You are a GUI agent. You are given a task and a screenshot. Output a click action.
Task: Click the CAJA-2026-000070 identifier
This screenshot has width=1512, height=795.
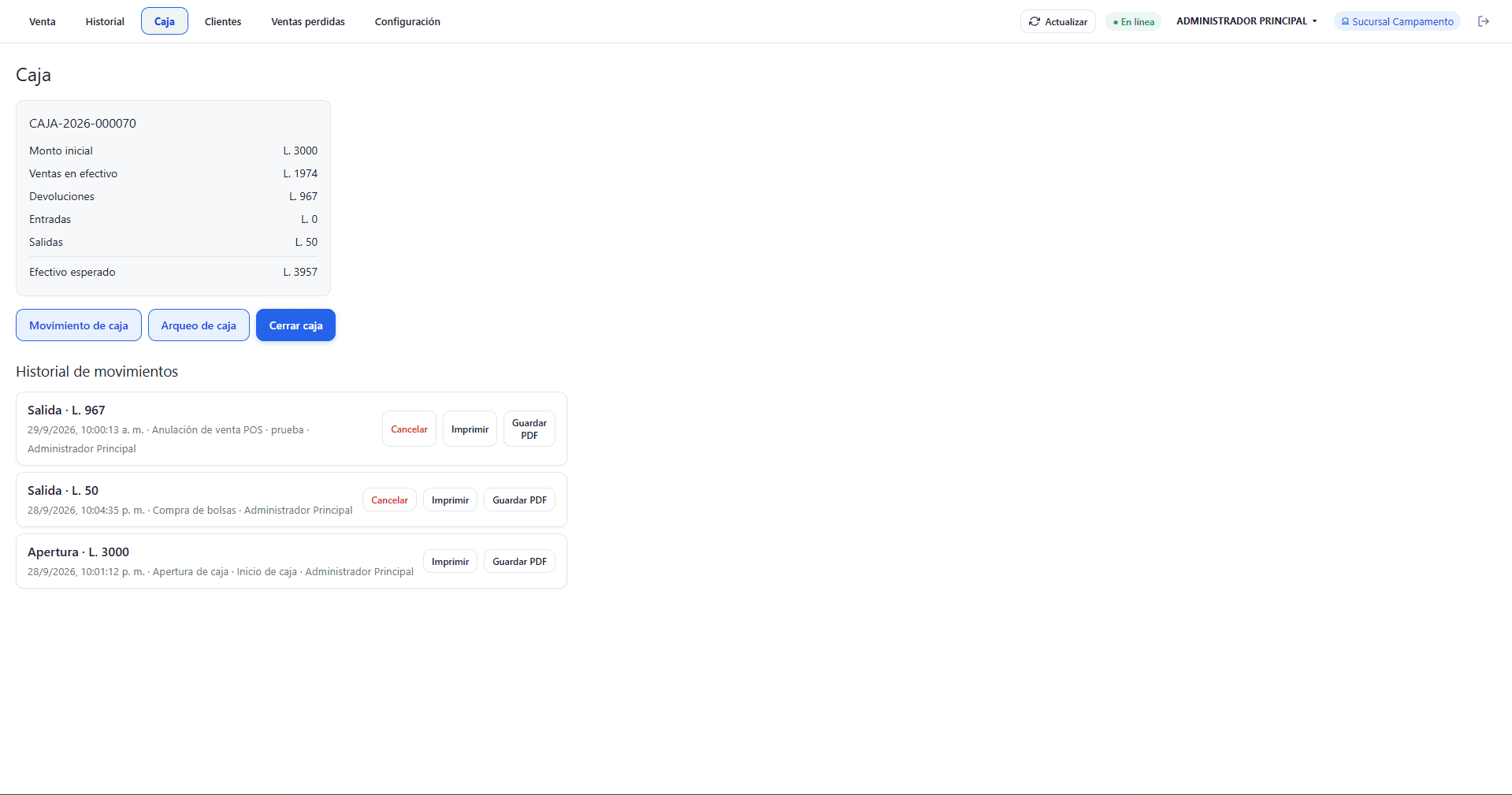[x=83, y=124]
